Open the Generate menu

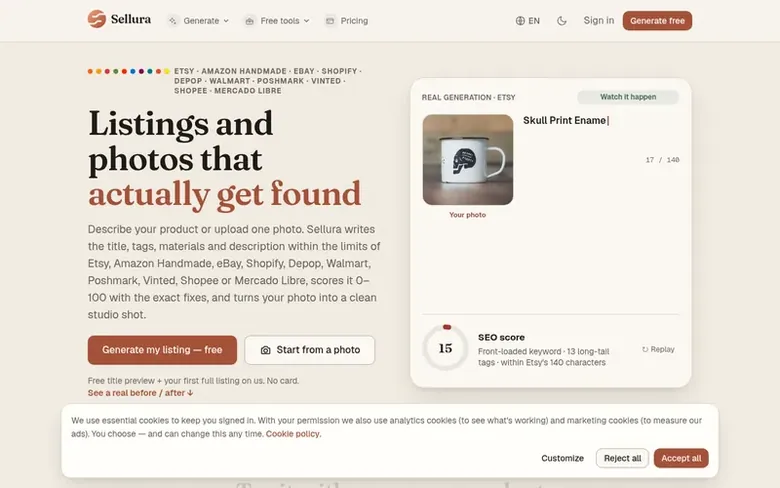pos(198,21)
